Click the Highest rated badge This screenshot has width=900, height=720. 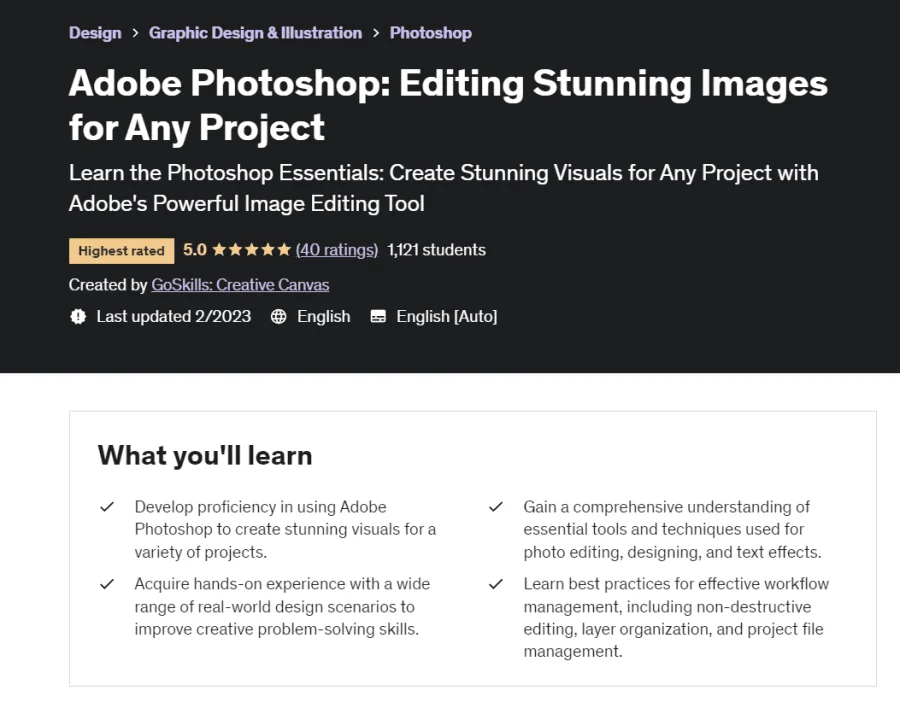pyautogui.click(x=122, y=251)
